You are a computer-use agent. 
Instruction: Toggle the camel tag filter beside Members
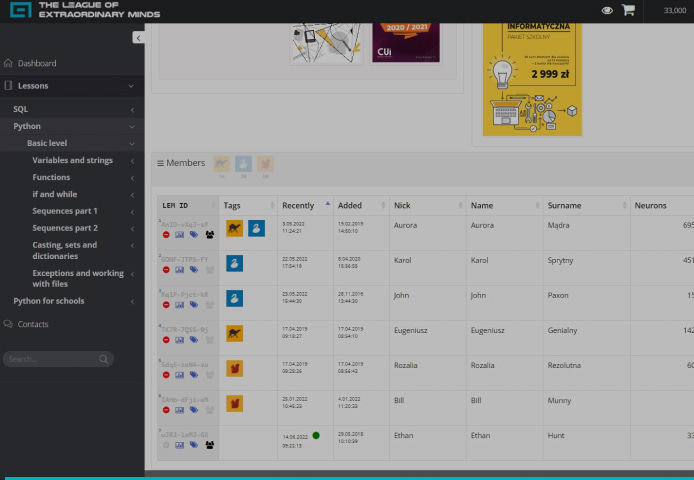(221, 163)
